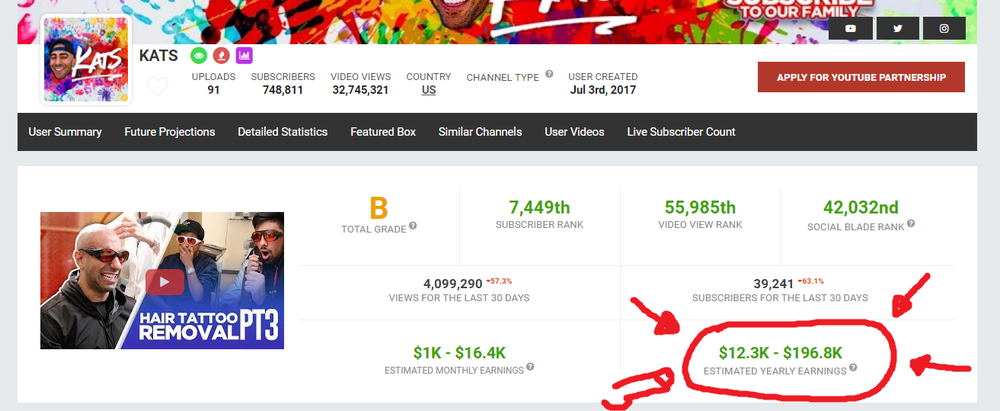1000x411 pixels.
Task: Open the Detailed Statistics tab
Action: coord(282,132)
